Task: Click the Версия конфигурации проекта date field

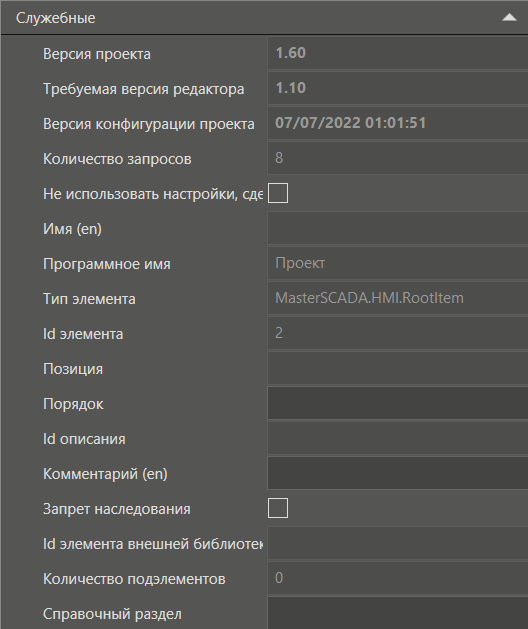Action: click(x=398, y=123)
